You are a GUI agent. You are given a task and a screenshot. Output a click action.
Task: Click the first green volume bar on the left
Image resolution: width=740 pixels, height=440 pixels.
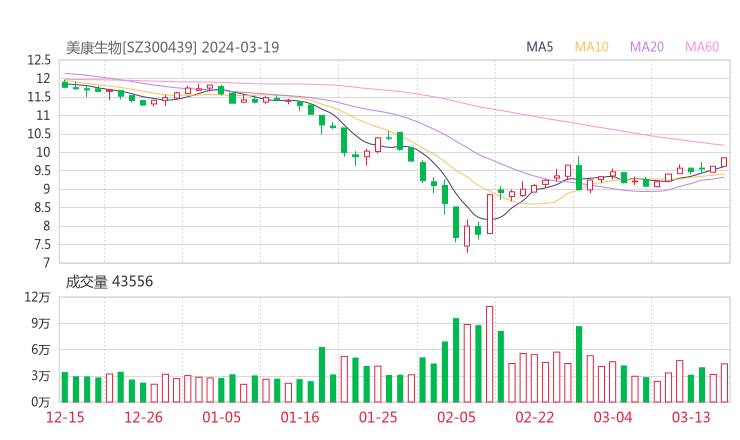pos(65,387)
